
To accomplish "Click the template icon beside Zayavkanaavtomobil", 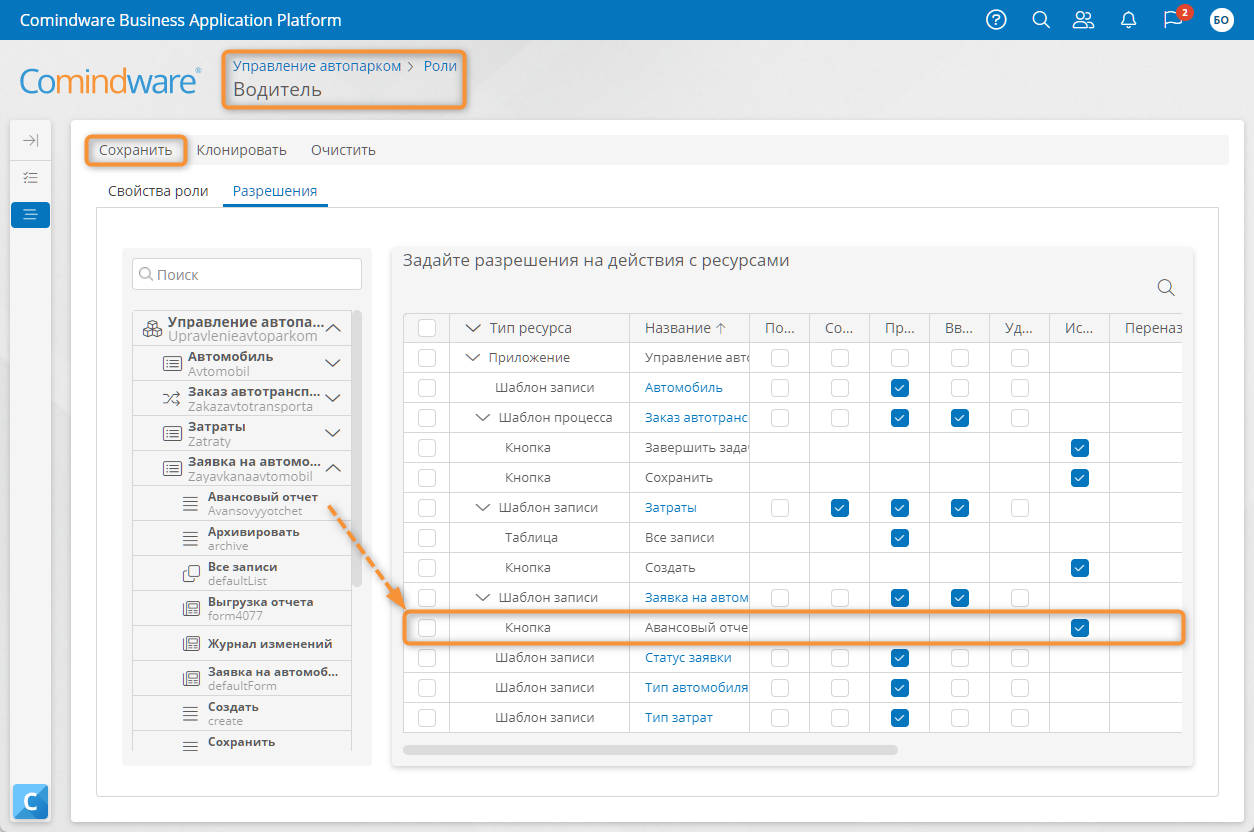I will tap(172, 469).
